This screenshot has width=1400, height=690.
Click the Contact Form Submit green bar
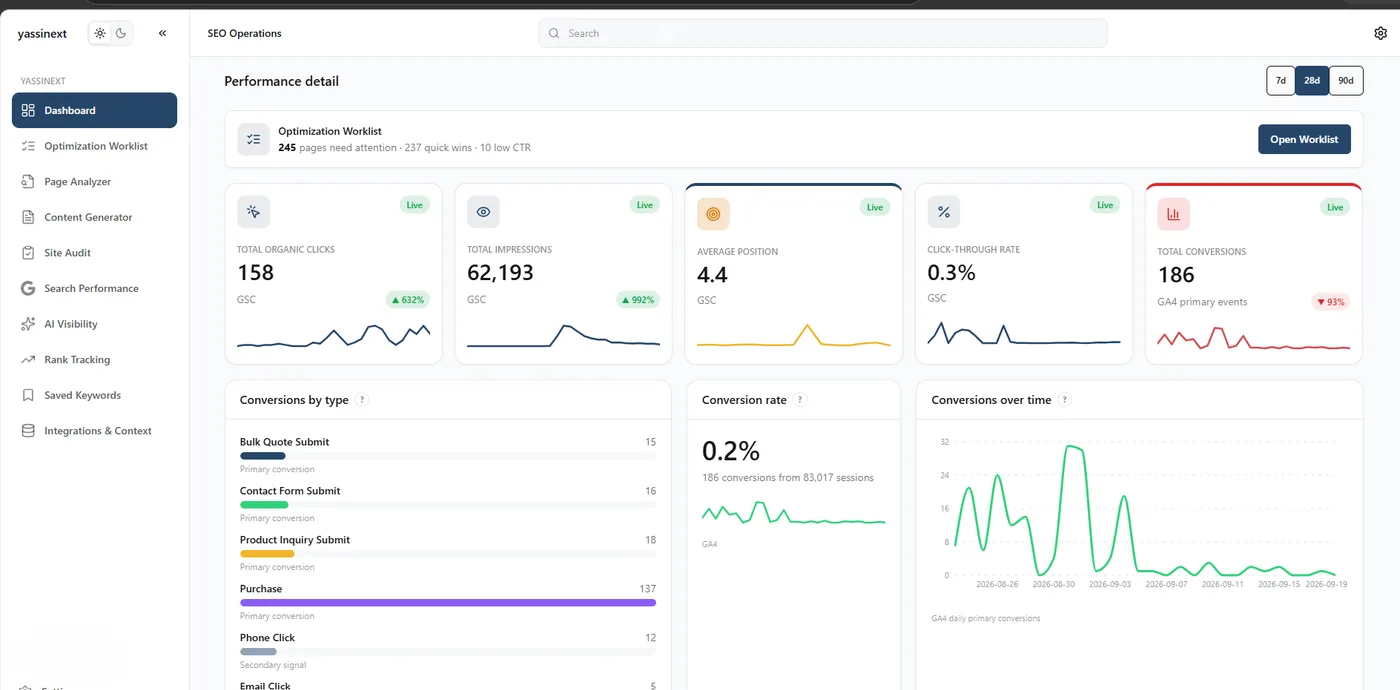click(264, 505)
